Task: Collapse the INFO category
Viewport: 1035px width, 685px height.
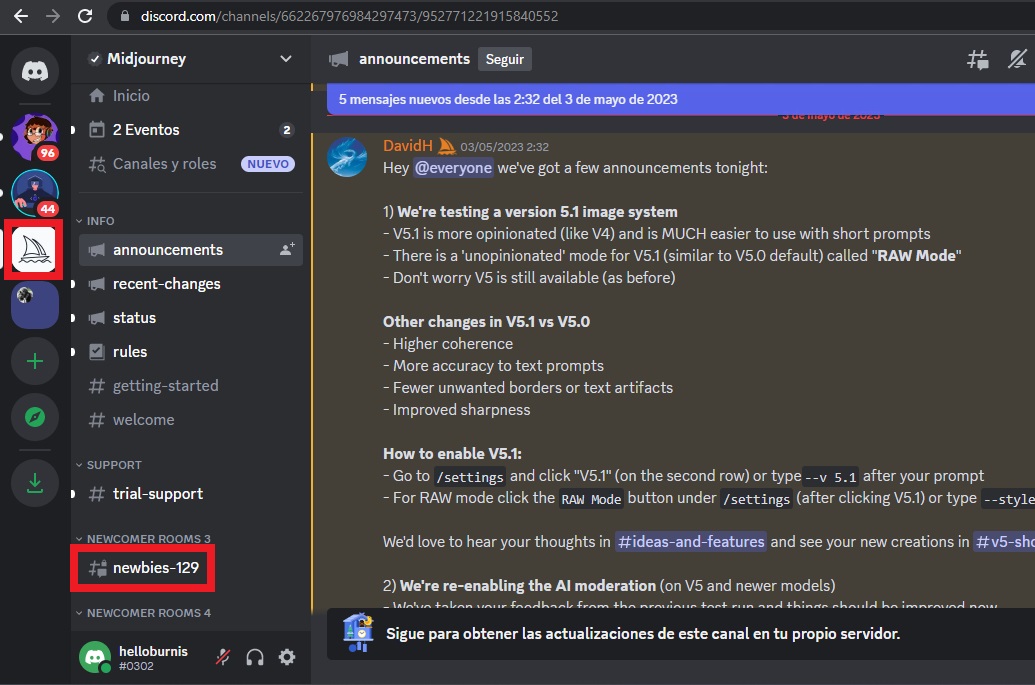Action: click(x=95, y=221)
